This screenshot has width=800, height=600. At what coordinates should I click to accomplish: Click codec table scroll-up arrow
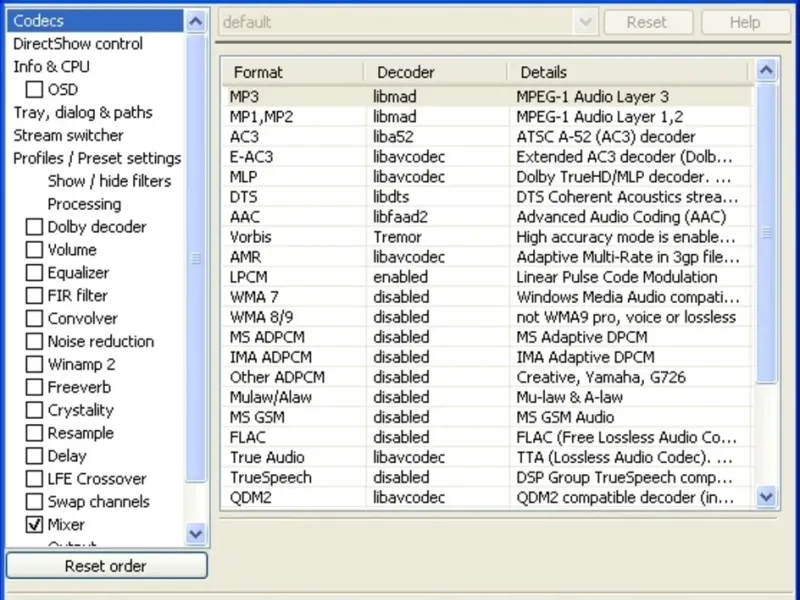point(766,70)
